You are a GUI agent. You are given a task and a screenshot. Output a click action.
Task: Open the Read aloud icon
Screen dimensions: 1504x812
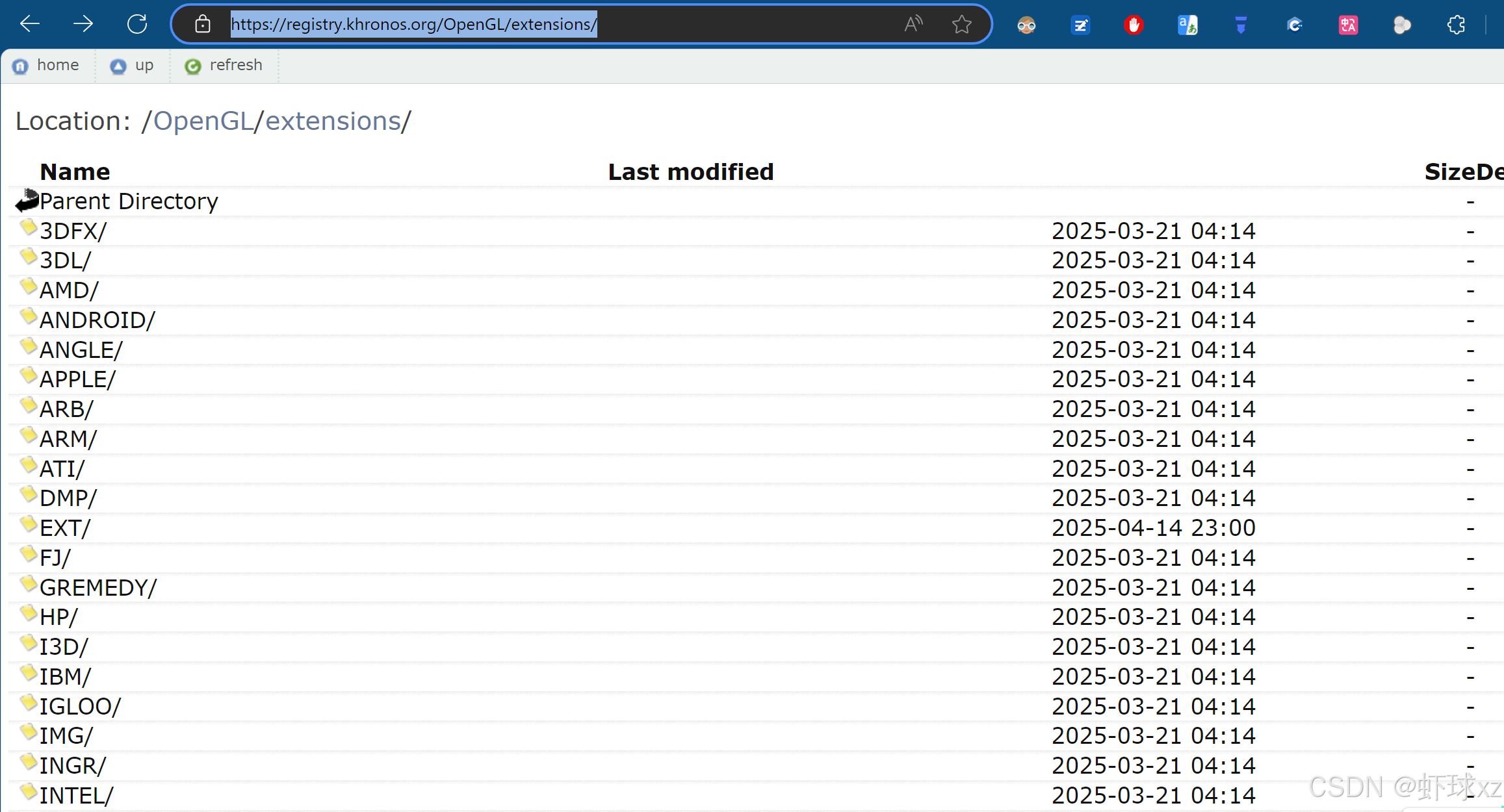coord(913,25)
